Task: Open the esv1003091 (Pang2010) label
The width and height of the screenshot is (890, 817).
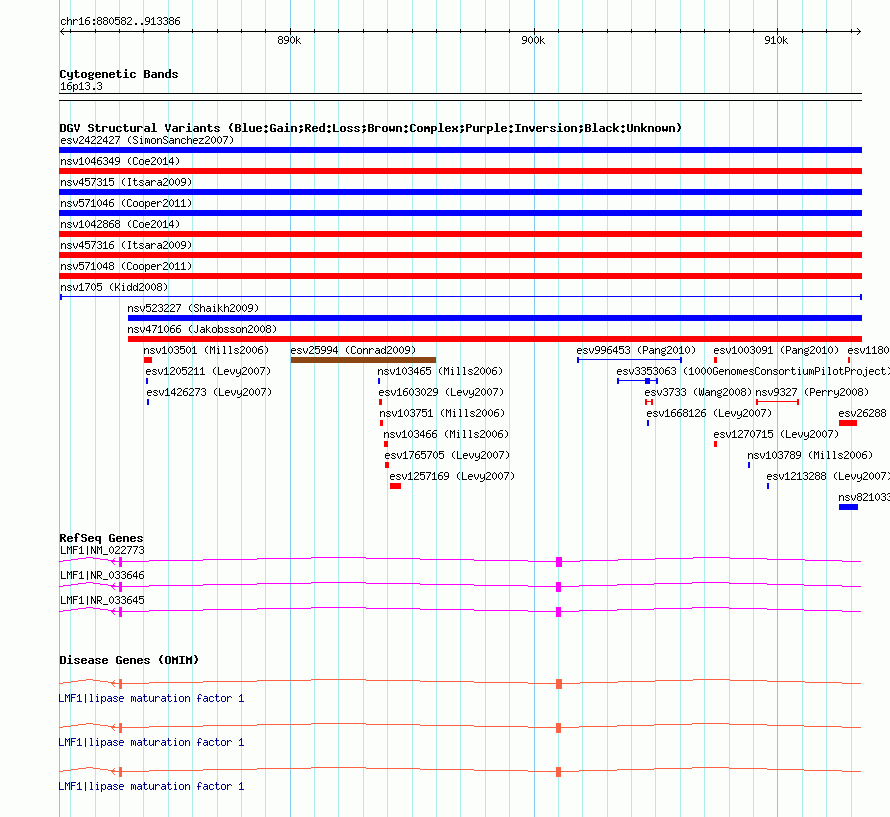Action: click(x=776, y=350)
